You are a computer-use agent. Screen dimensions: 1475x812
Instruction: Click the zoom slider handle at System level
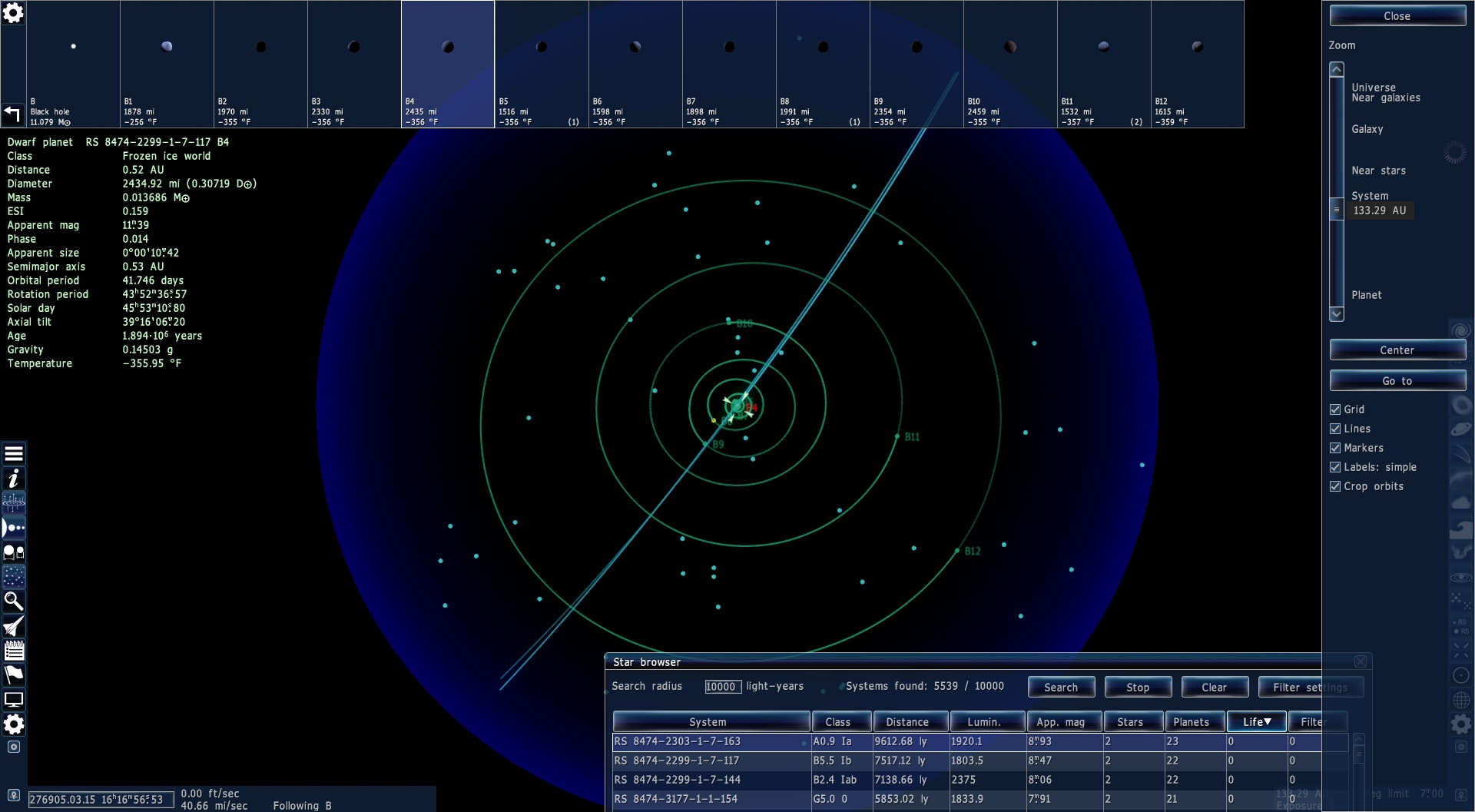[1337, 210]
